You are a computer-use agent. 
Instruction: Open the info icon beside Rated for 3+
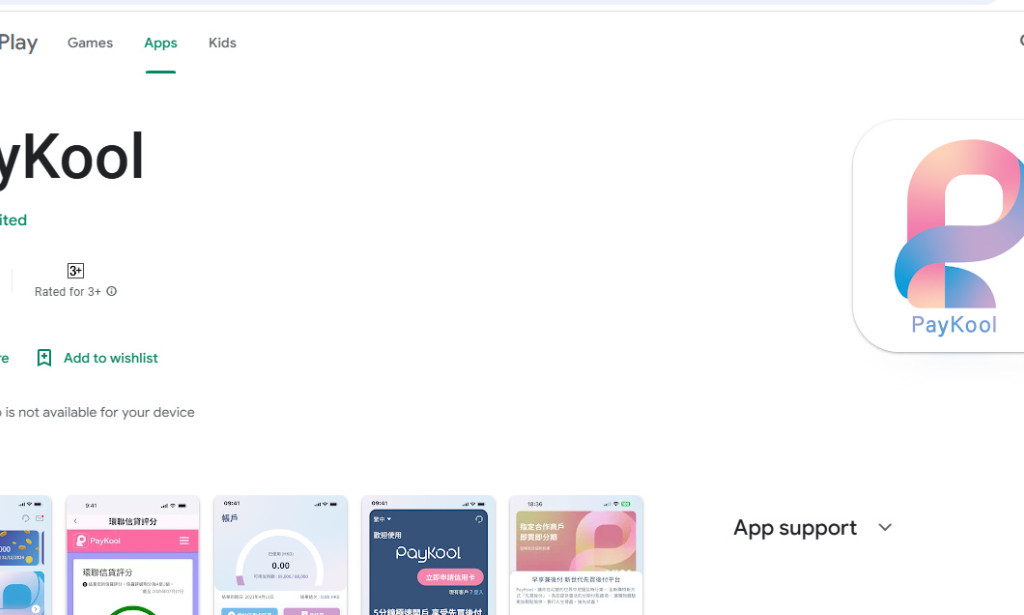(x=112, y=292)
